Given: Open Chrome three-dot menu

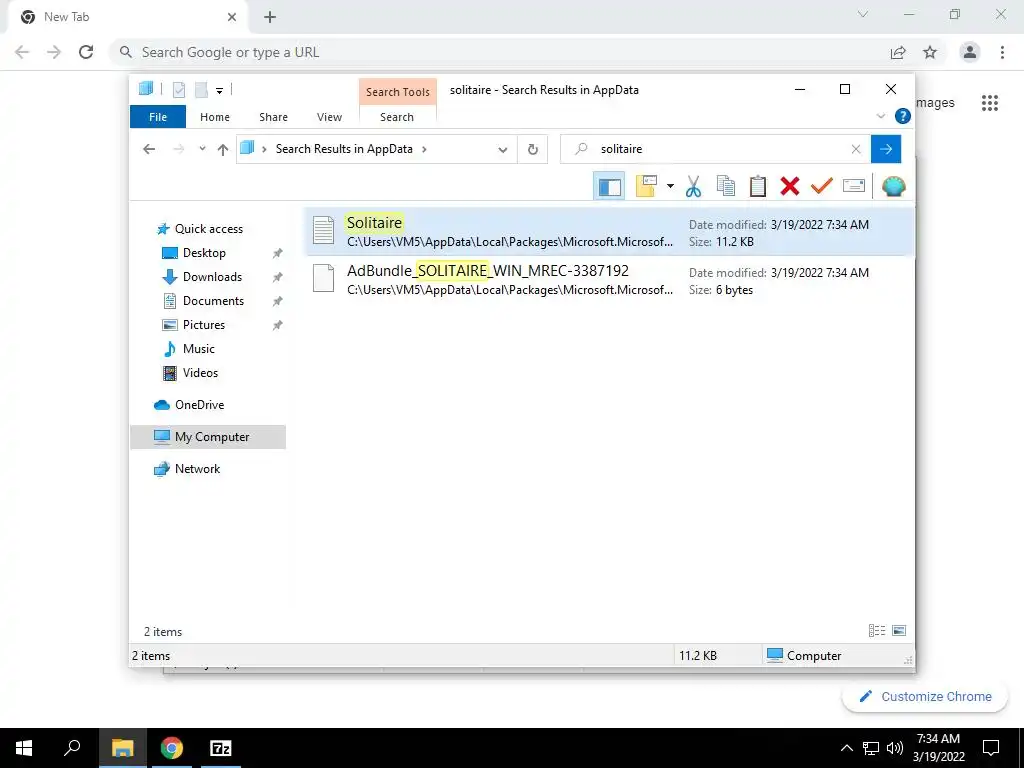Looking at the screenshot, I should pyautogui.click(x=1002, y=52).
